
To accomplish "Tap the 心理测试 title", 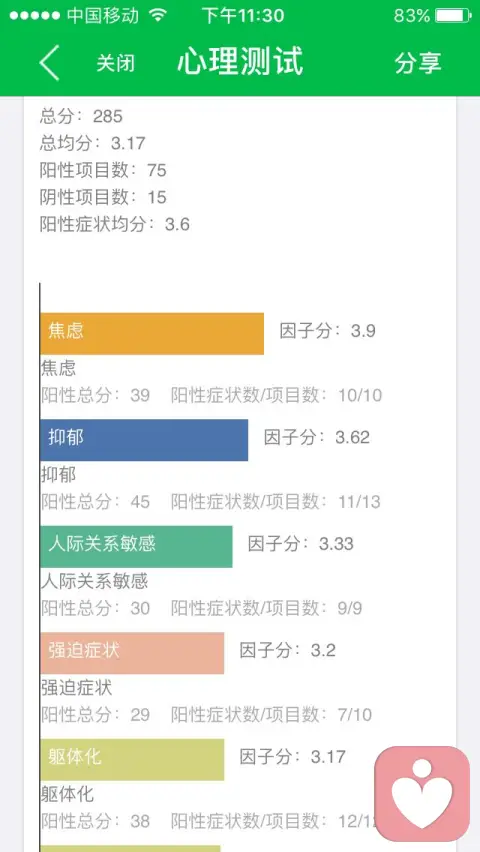I will point(240,62).
